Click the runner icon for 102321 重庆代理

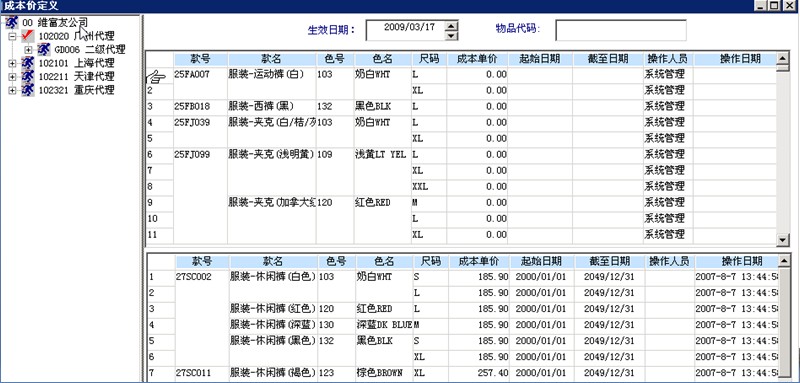click(28, 90)
